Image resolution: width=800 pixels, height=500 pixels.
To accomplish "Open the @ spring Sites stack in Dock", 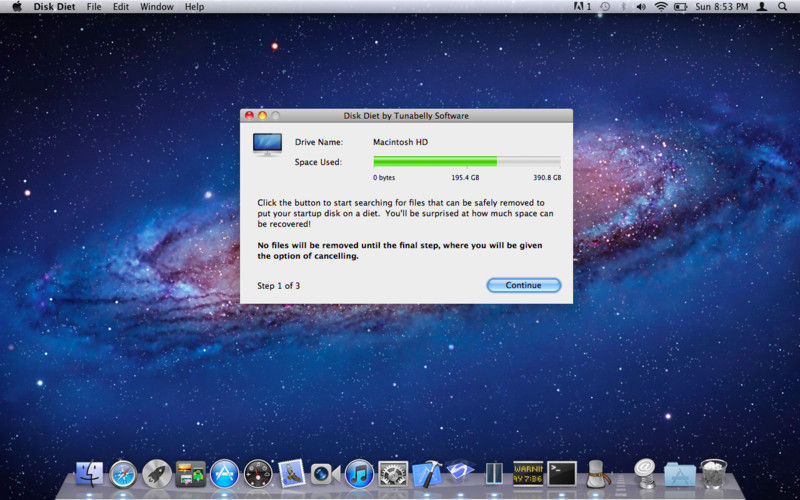I will 645,474.
